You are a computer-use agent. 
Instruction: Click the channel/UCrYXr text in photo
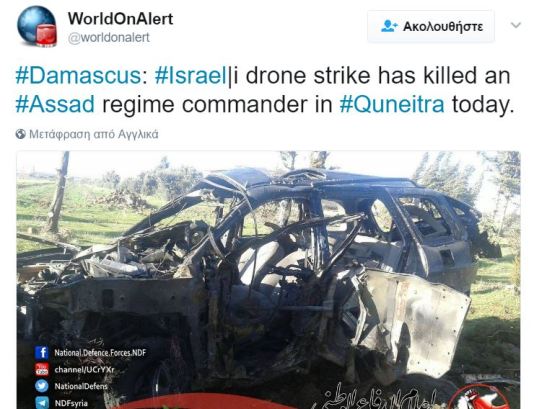[84, 369]
